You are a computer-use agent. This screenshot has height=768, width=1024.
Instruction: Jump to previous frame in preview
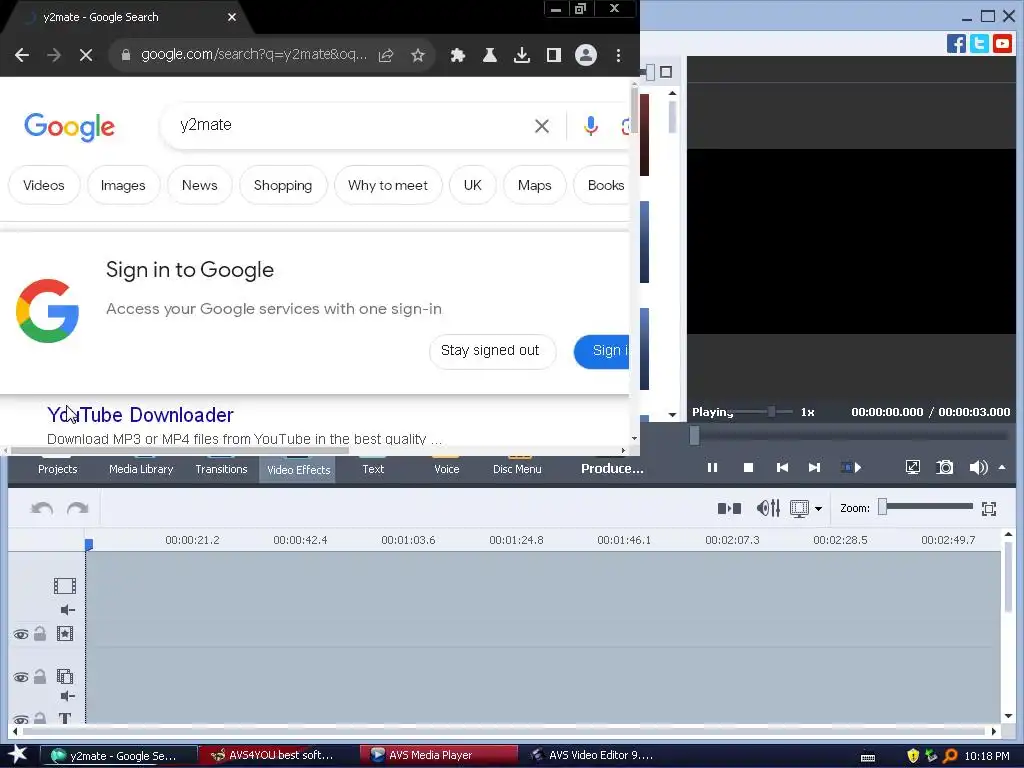click(x=782, y=468)
